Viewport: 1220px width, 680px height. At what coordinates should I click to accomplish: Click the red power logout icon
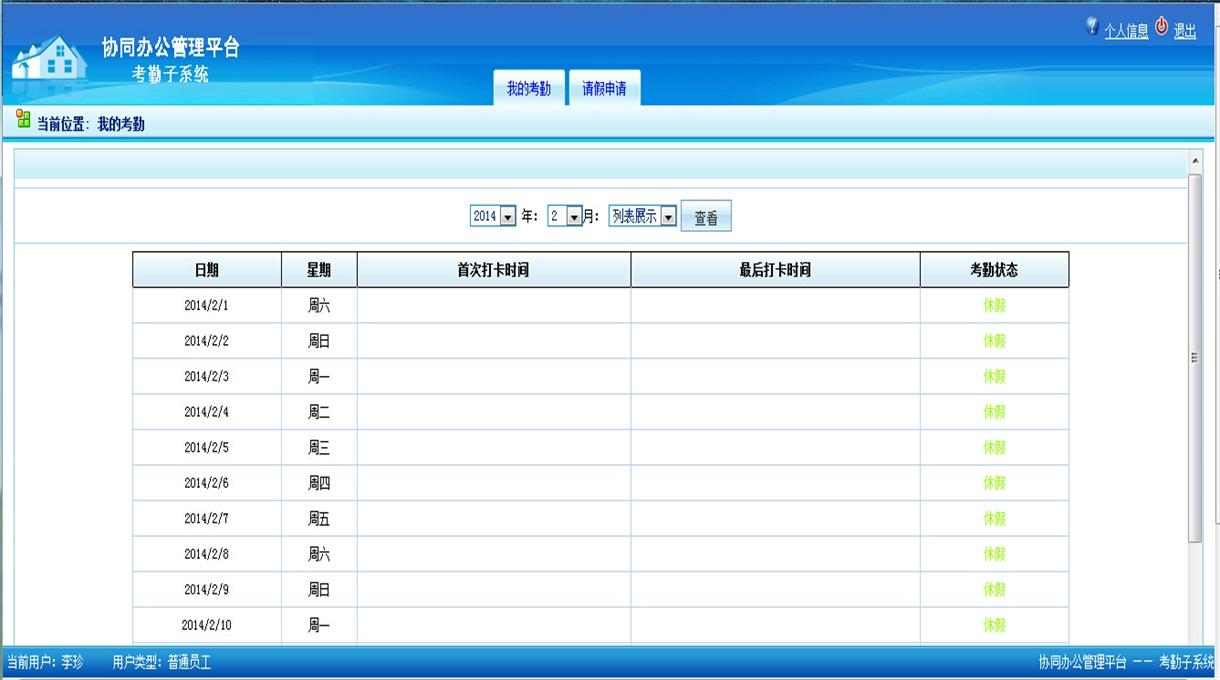coord(1161,26)
